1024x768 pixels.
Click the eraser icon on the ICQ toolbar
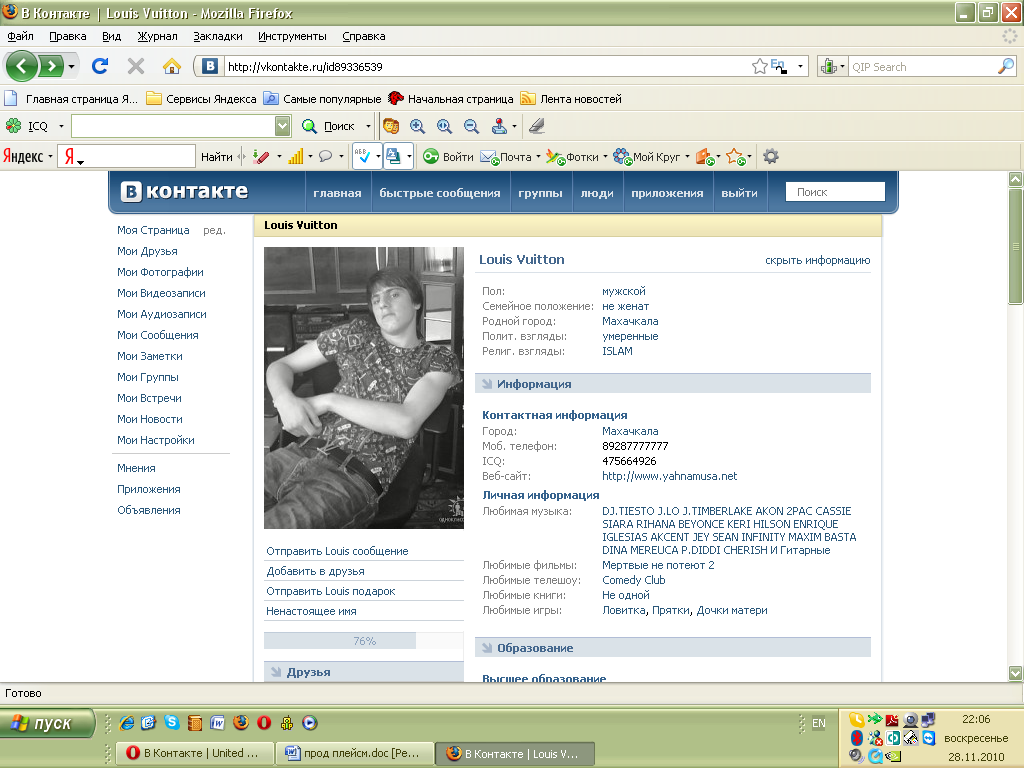(x=537, y=125)
